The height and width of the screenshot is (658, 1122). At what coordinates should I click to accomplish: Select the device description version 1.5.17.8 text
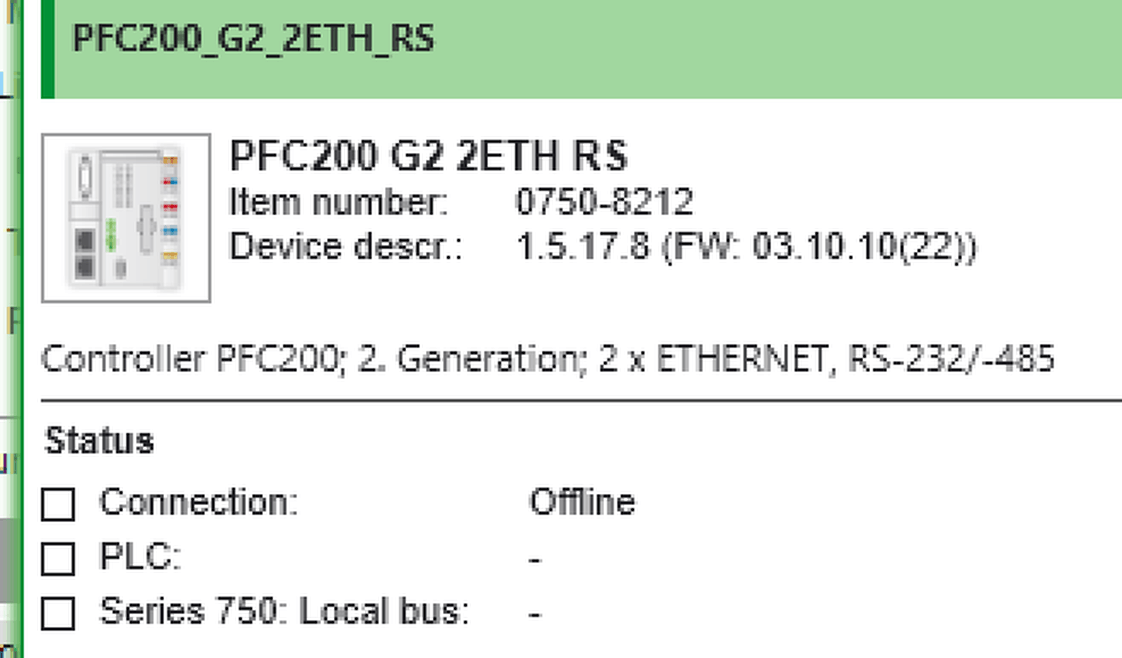coord(582,247)
